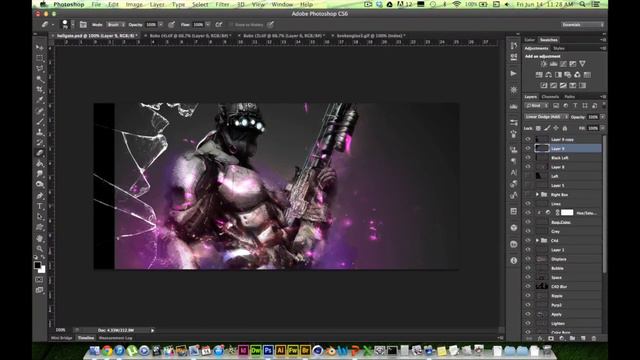Hide the Grey layer
Screen dimensions: 640x360
(528, 231)
